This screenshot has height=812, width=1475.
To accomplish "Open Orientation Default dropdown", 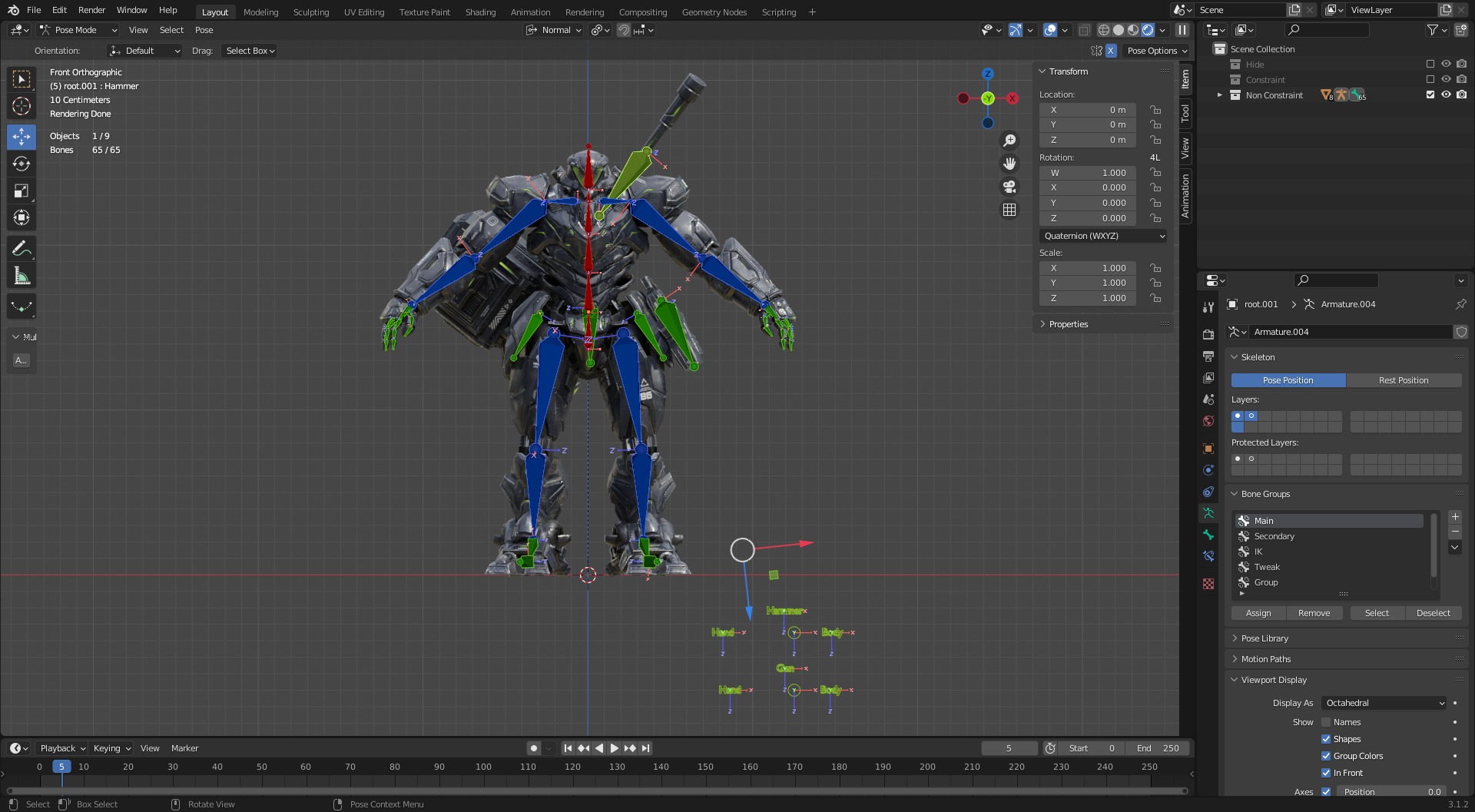I will pyautogui.click(x=144, y=51).
